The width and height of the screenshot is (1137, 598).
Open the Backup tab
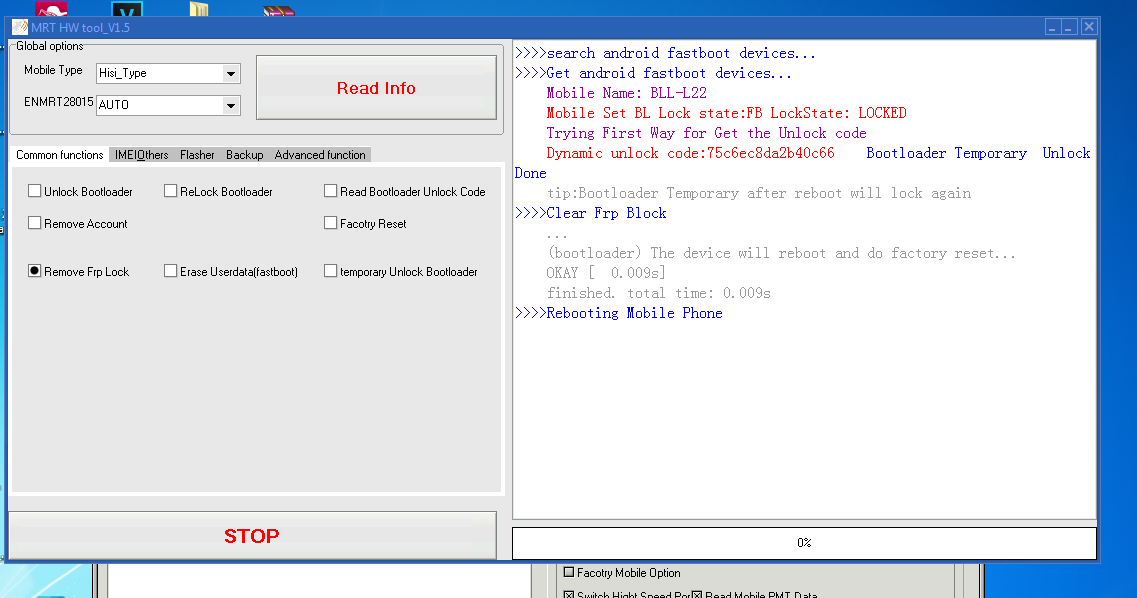pos(244,154)
